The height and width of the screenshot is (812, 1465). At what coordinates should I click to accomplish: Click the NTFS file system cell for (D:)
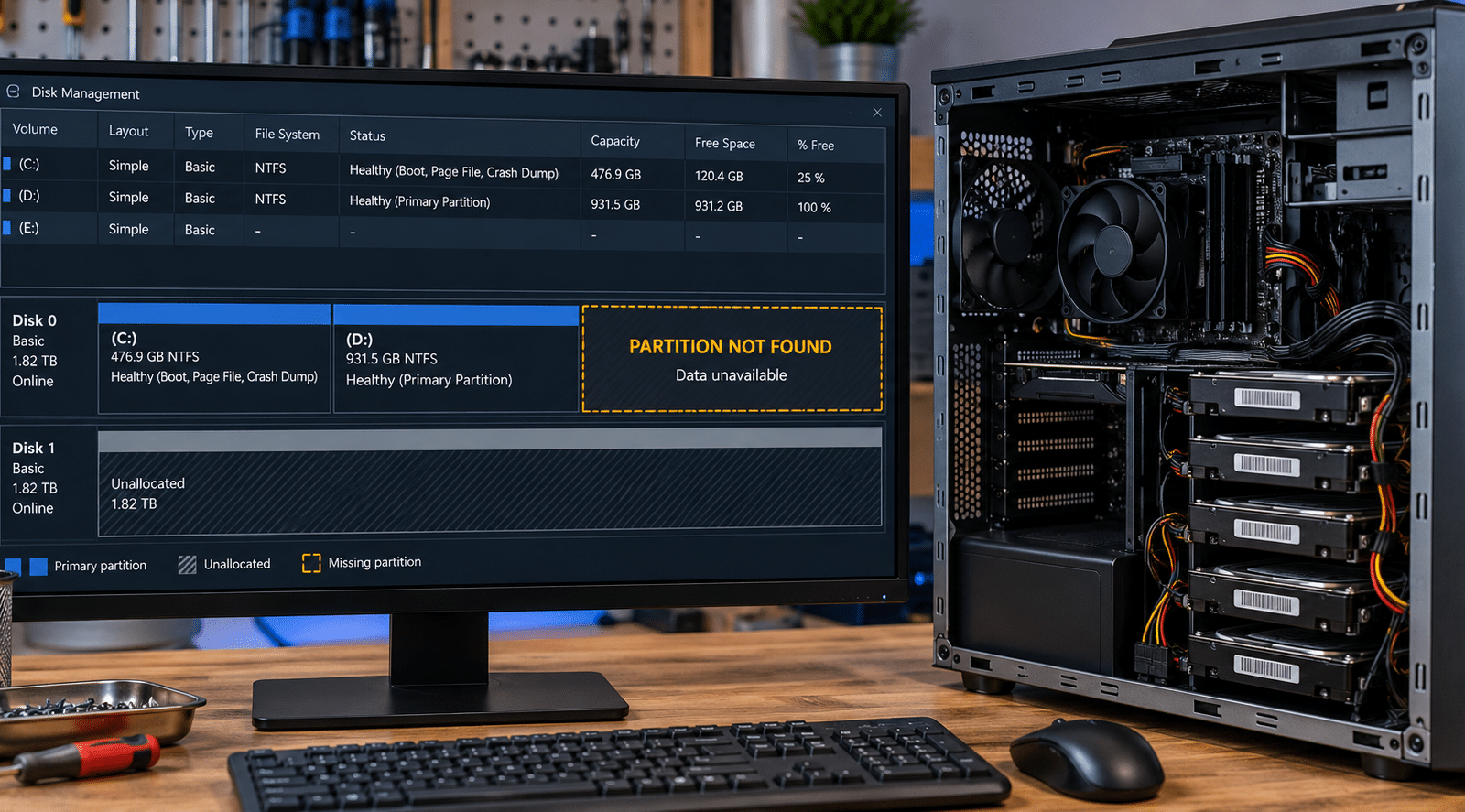pos(270,199)
